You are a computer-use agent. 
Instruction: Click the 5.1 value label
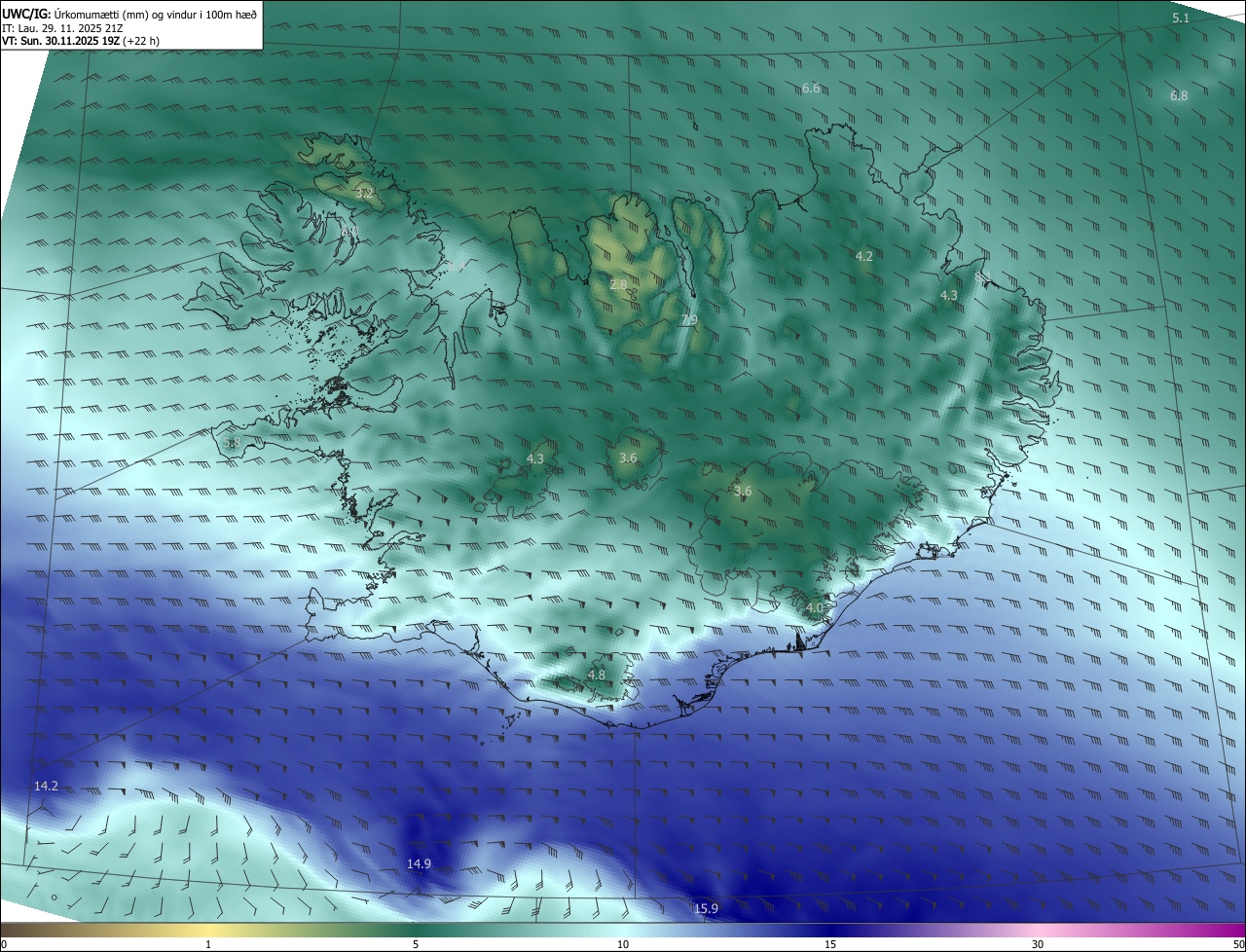[1181, 18]
